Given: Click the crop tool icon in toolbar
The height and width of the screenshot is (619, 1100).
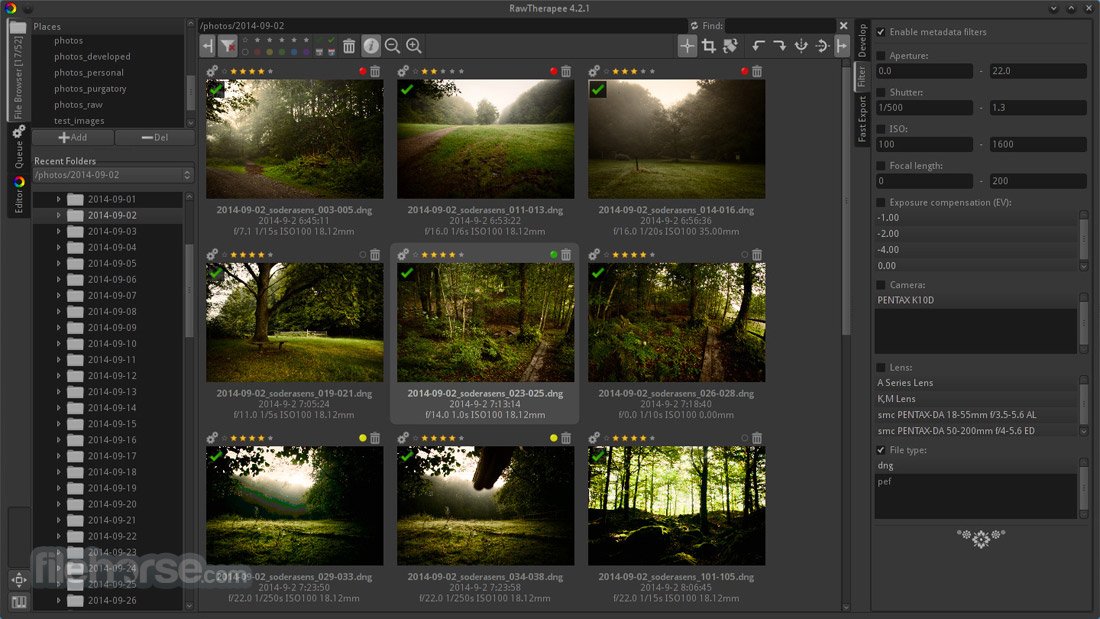Looking at the screenshot, I should click(708, 46).
